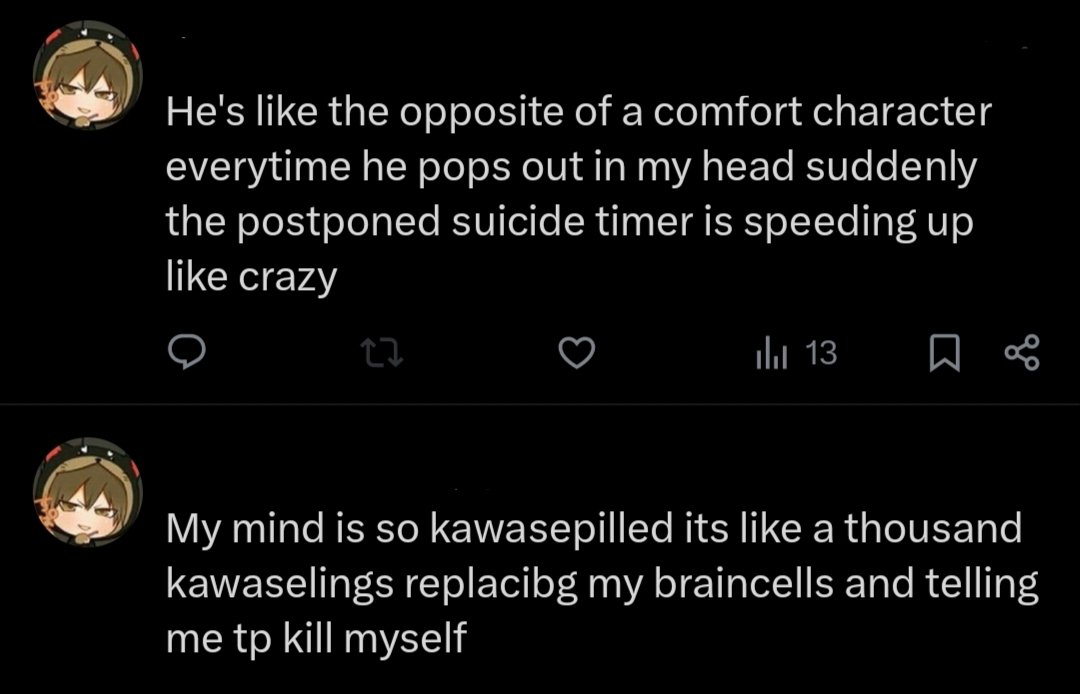1080x694 pixels.
Task: Repost the first tweet using the retweet arrows
Action: [x=382, y=352]
